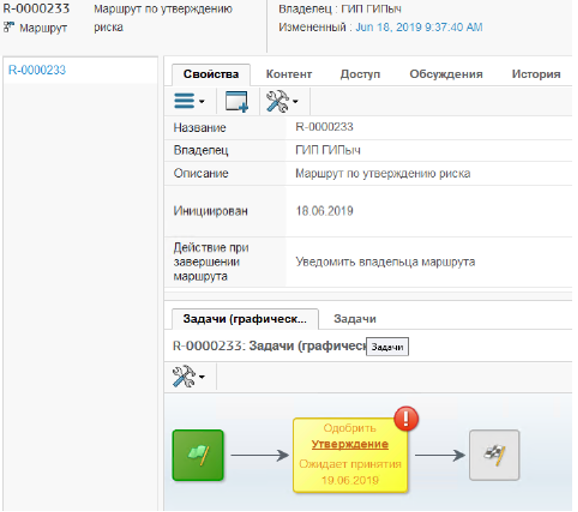Click the route type icon near Маршрут
The height and width of the screenshot is (512, 578).
[9, 27]
